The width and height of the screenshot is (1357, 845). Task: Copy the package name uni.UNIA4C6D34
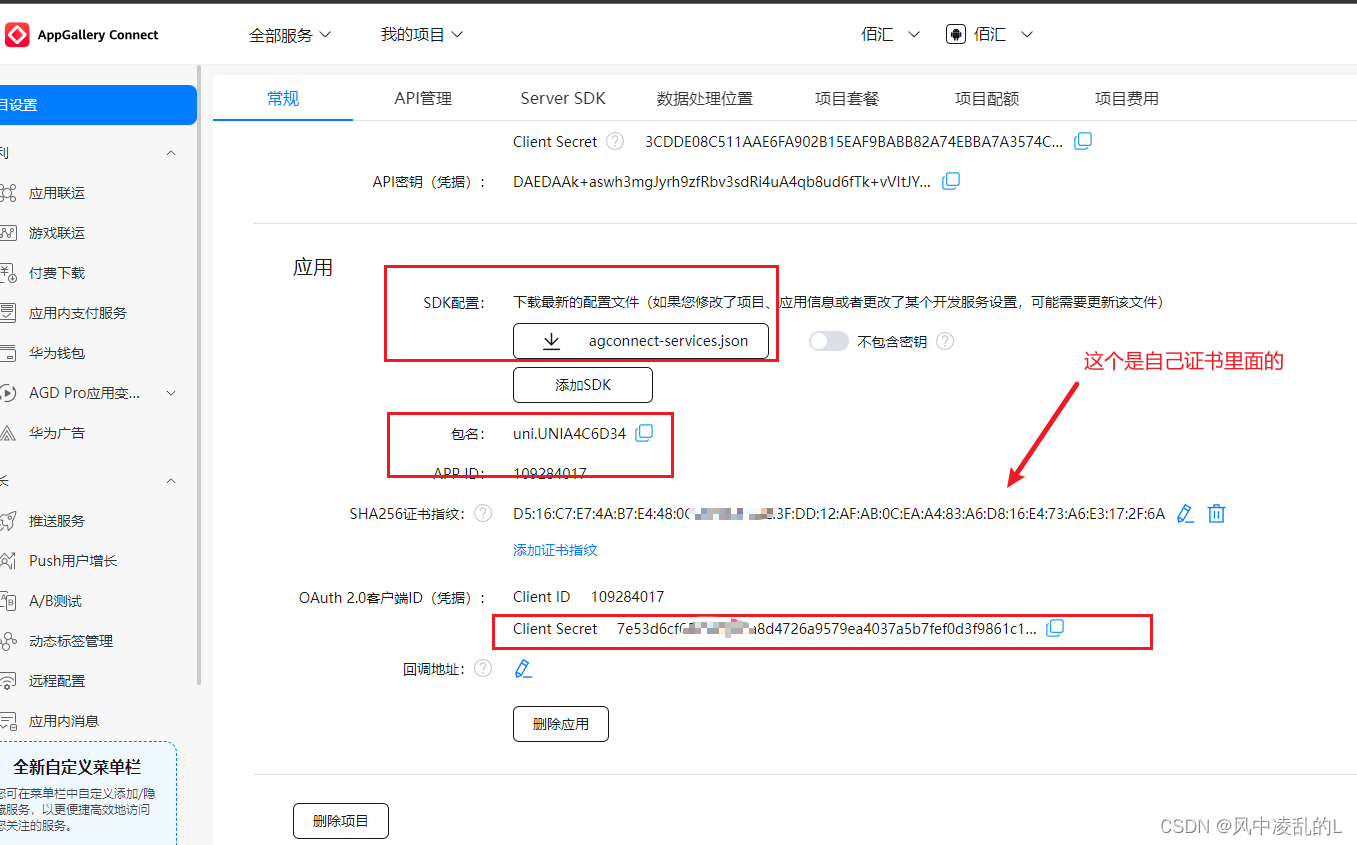click(x=644, y=432)
